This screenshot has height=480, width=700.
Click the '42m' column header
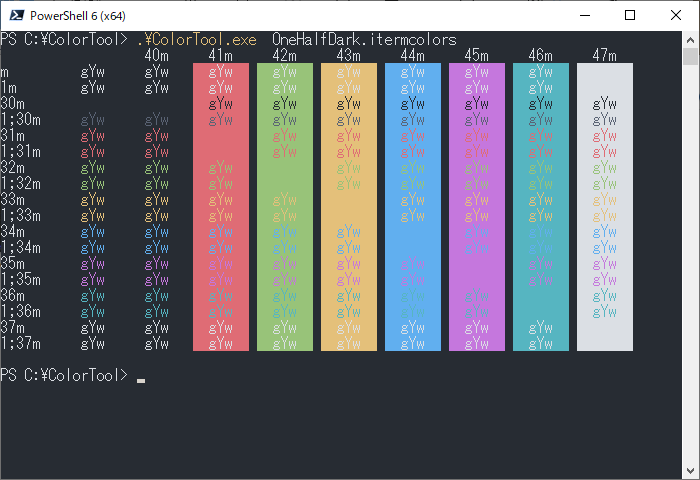tap(284, 56)
